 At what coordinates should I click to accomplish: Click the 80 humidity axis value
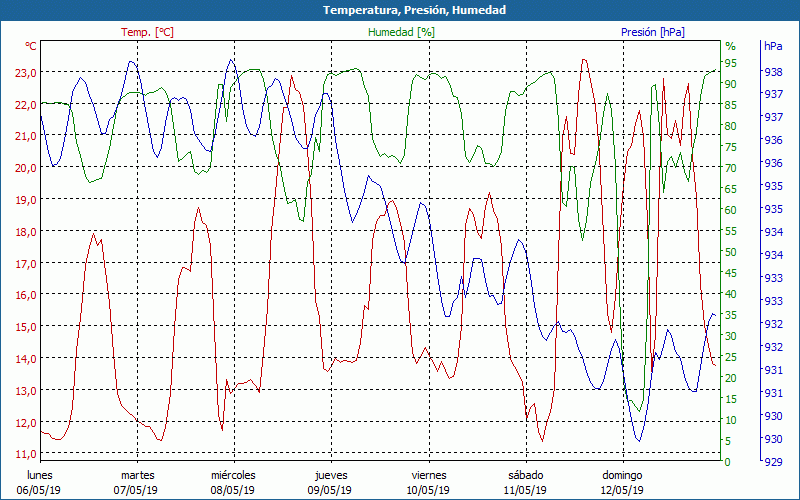pos(731,126)
